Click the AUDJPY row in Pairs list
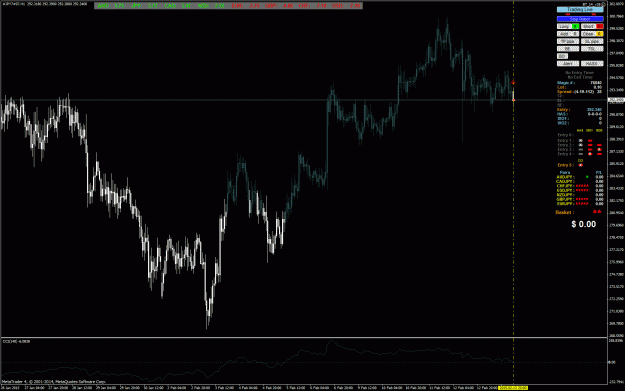 click(580, 177)
